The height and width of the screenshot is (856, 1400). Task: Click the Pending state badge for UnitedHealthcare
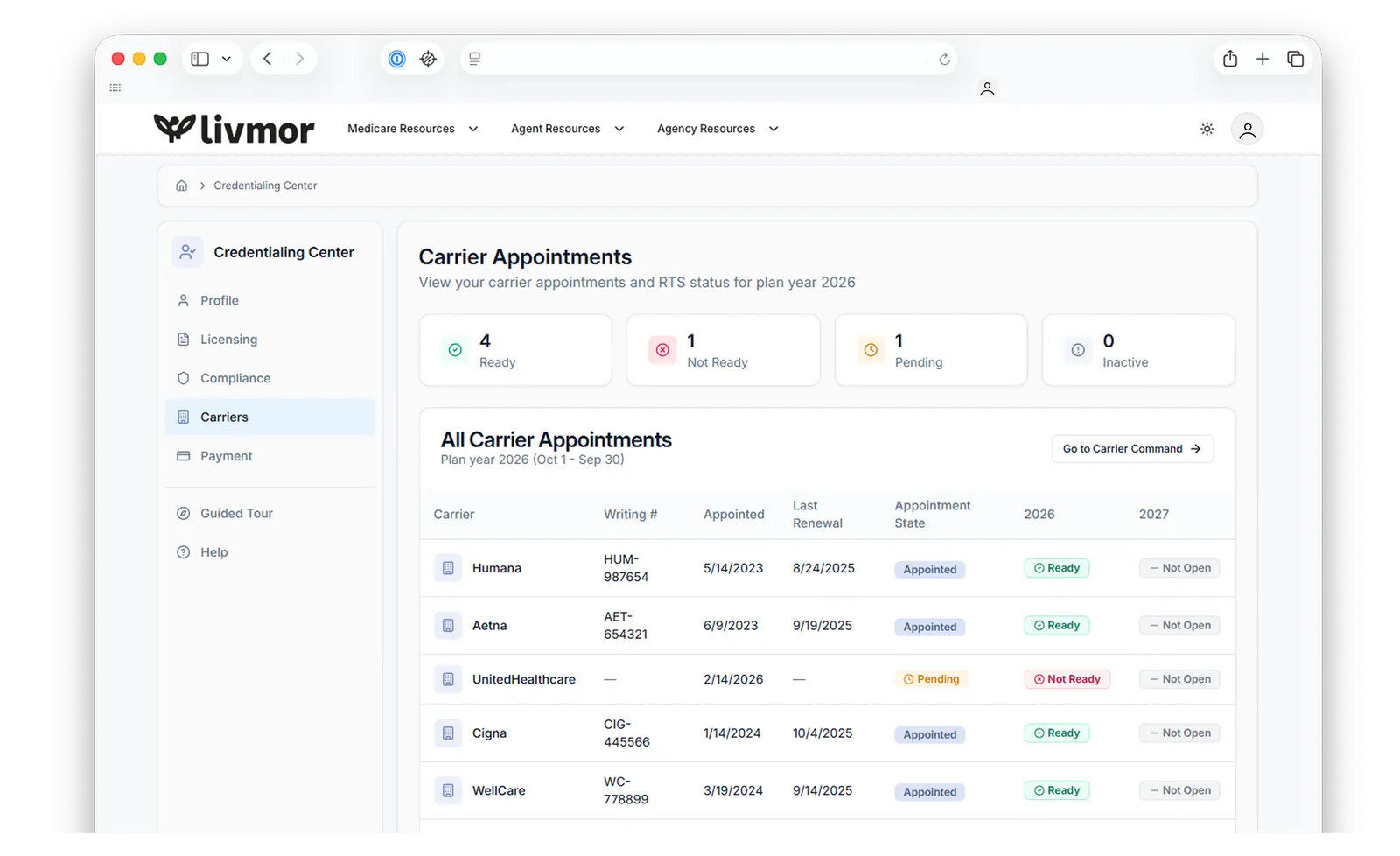tap(931, 679)
